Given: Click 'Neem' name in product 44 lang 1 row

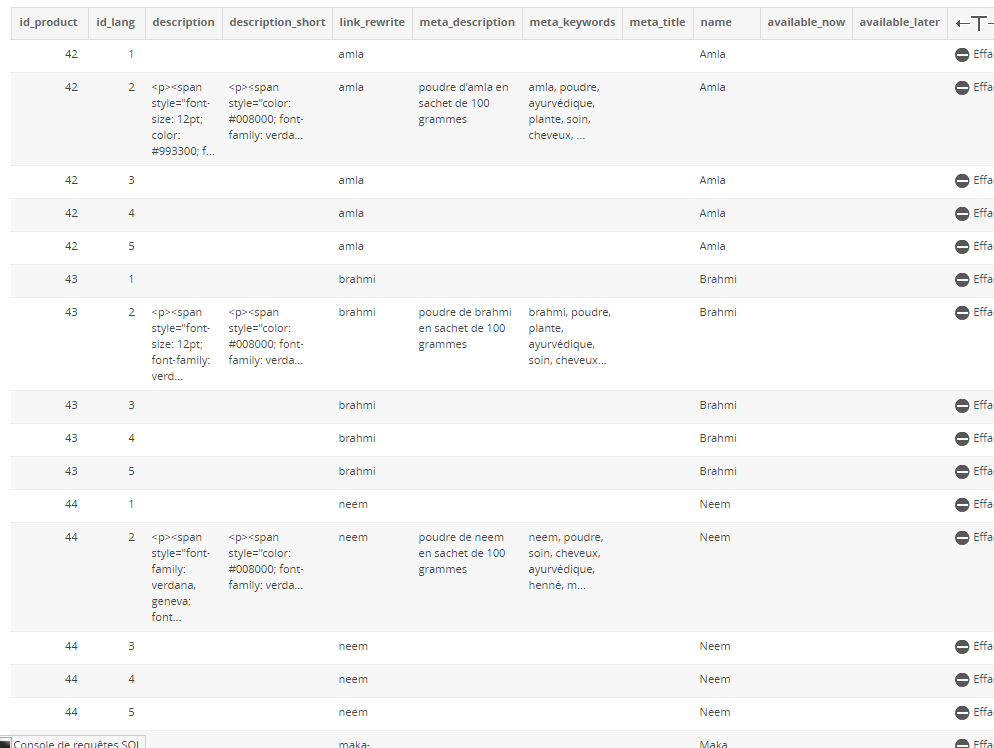Looking at the screenshot, I should (714, 505).
